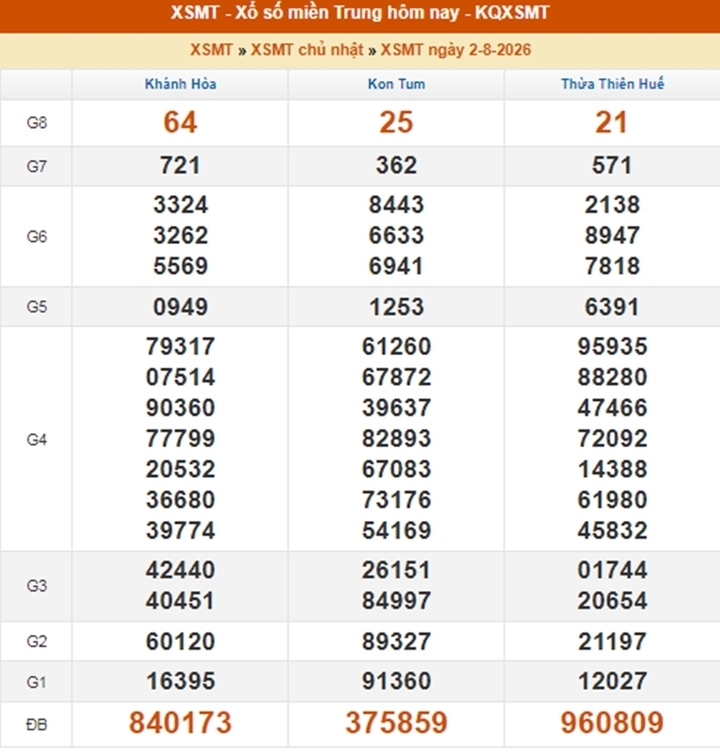Click G6 number 5569
The image size is (720, 754).
(180, 266)
